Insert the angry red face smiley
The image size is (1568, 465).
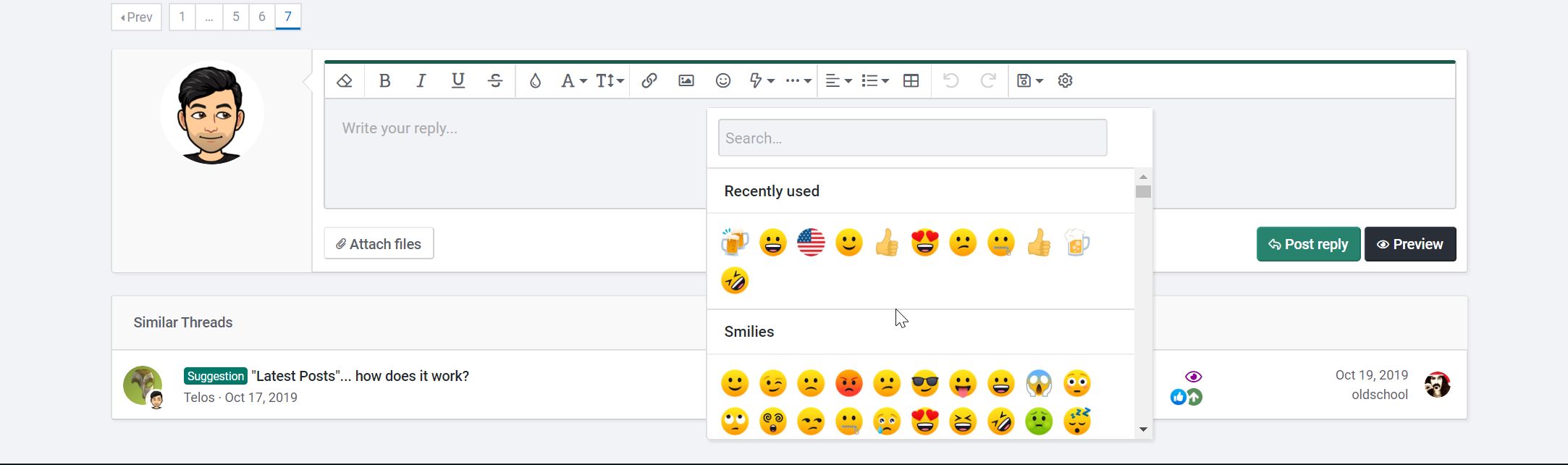pyautogui.click(x=849, y=383)
